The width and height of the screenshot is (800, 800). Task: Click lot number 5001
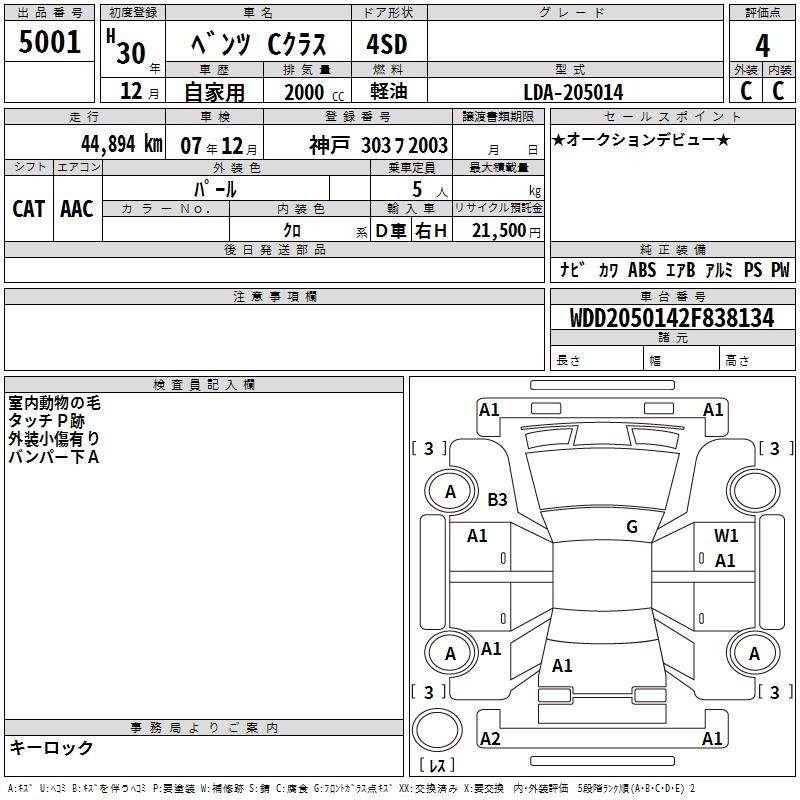point(49,42)
